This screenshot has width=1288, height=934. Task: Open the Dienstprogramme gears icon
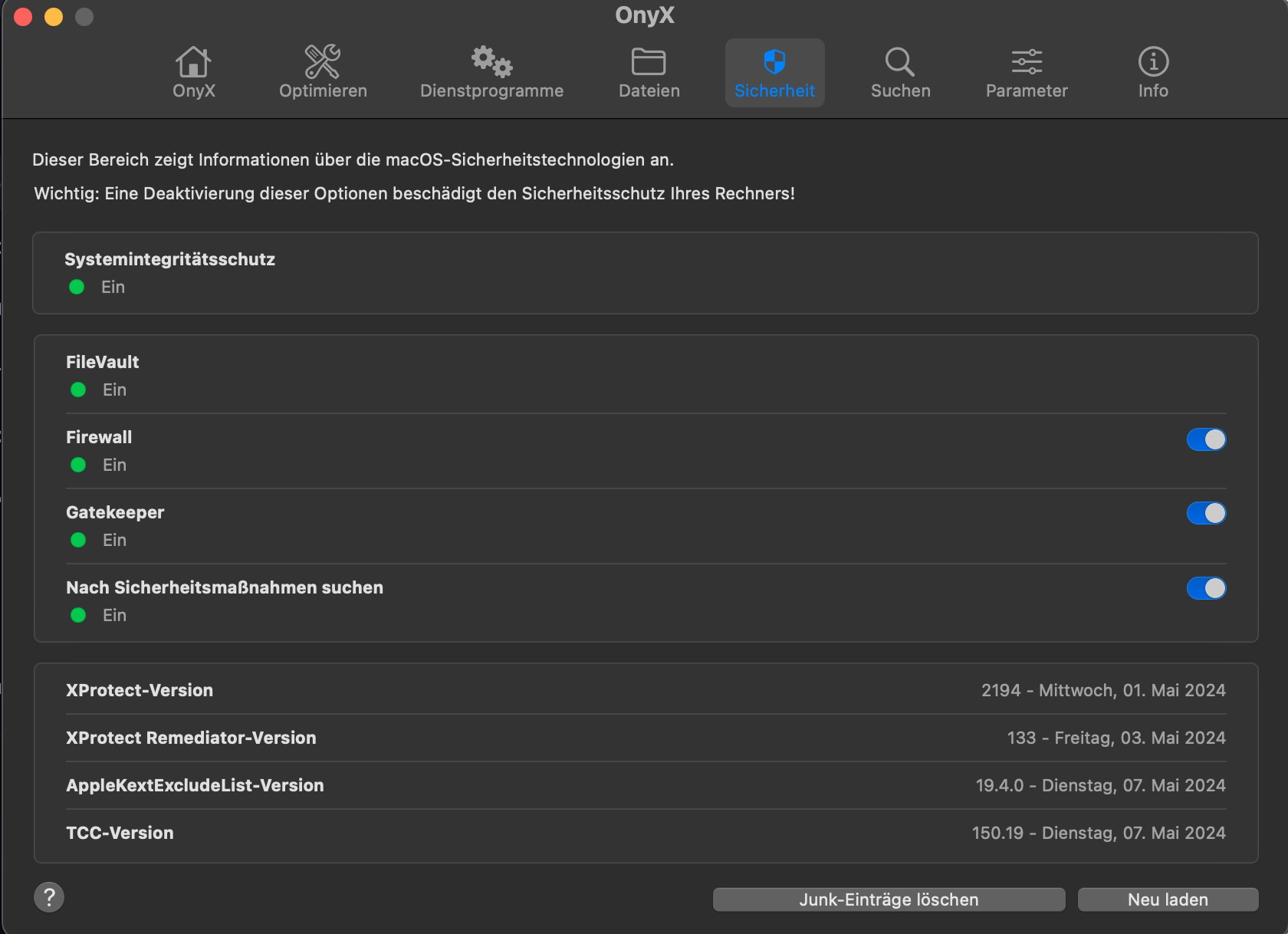coord(491,61)
